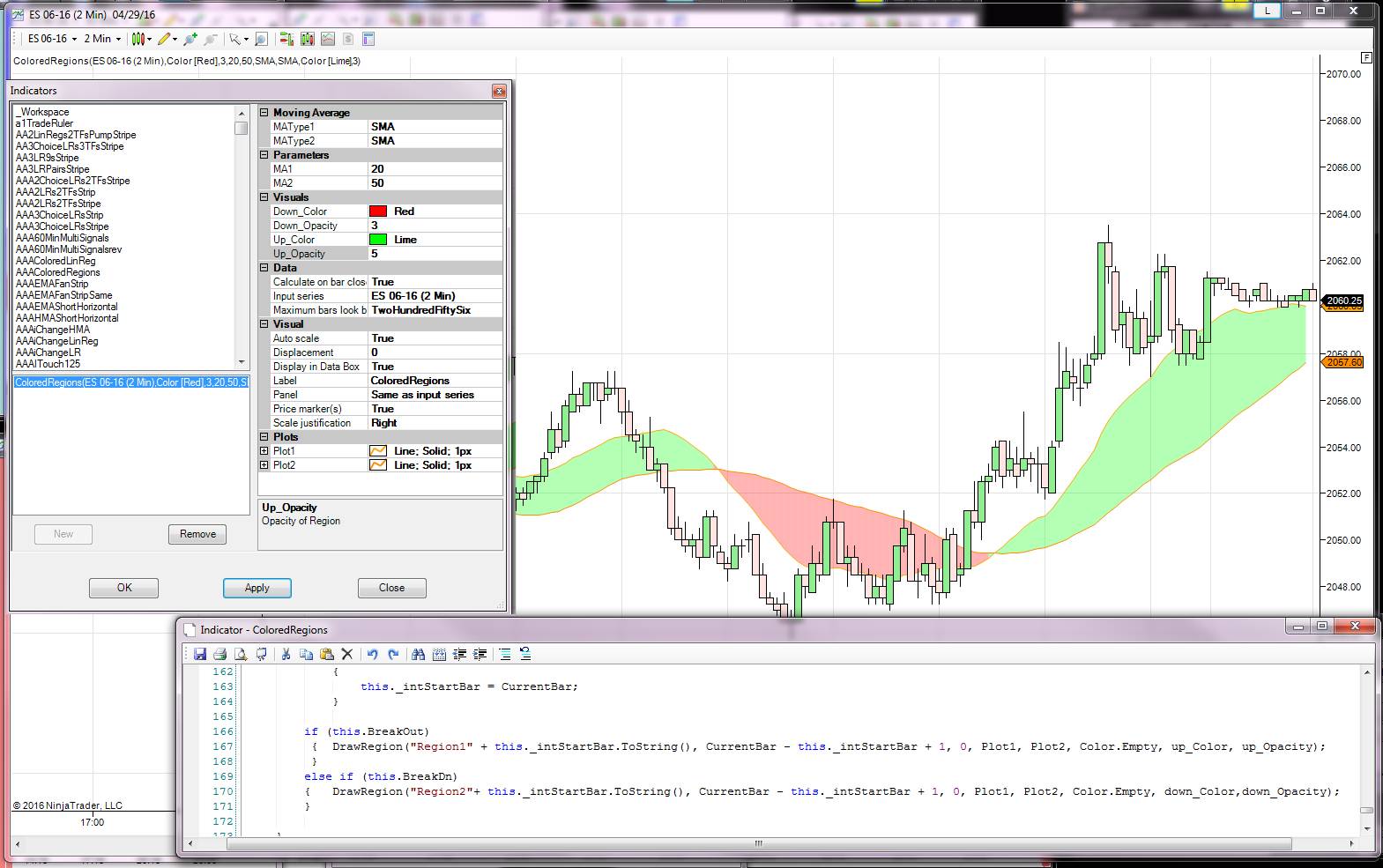Expand the Plot1 settings row
The width and height of the screenshot is (1383, 868).
264,451
